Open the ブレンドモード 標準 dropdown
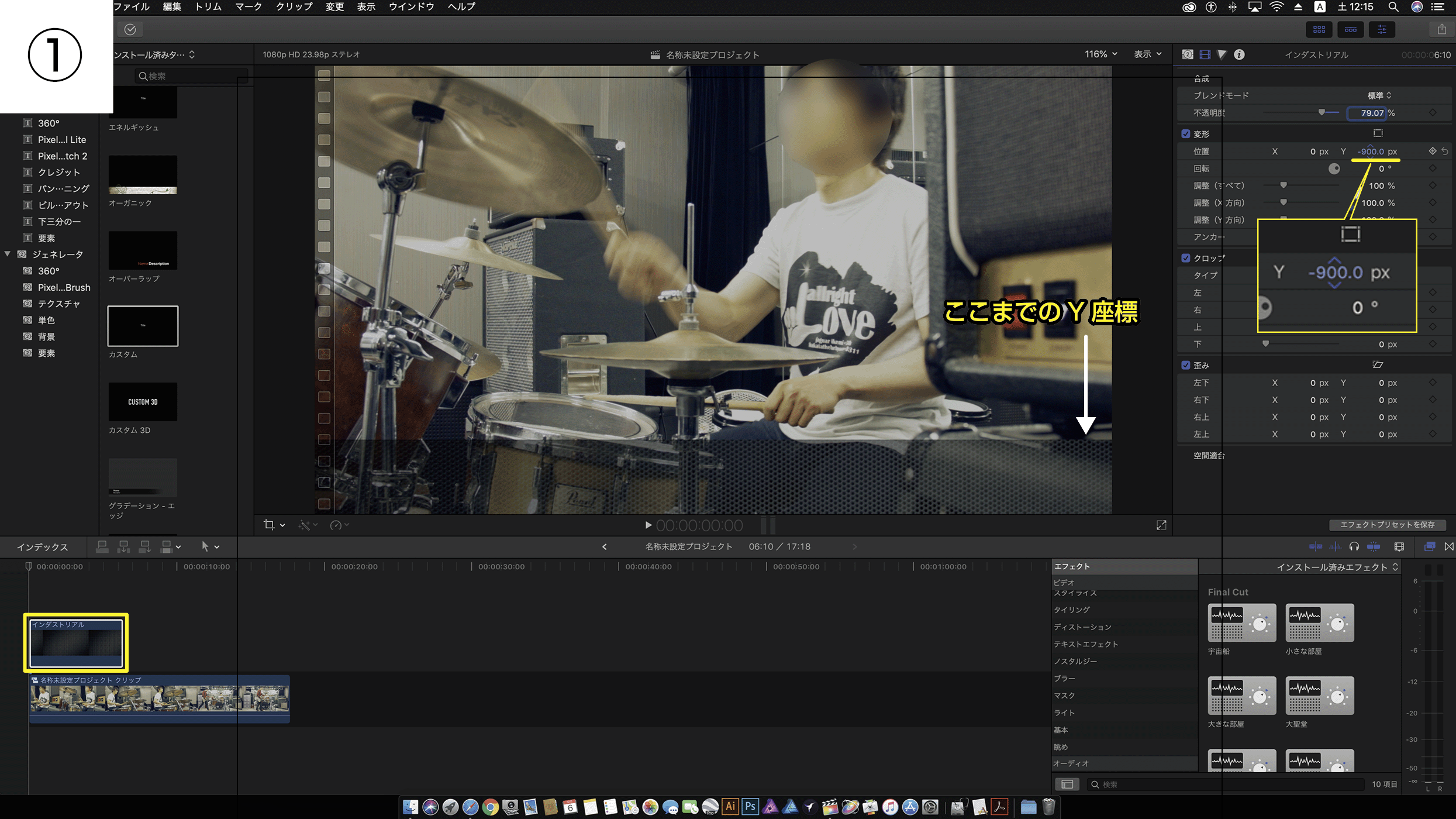 click(x=1379, y=95)
